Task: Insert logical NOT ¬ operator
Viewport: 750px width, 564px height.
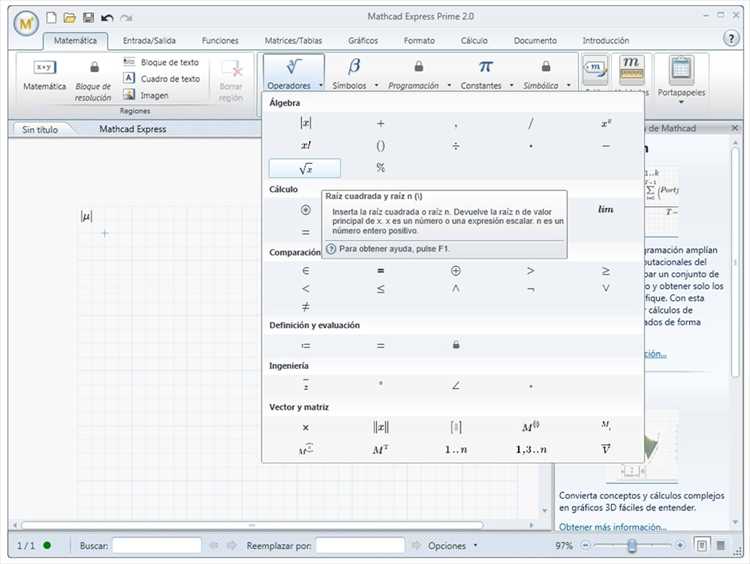Action: [x=530, y=289]
